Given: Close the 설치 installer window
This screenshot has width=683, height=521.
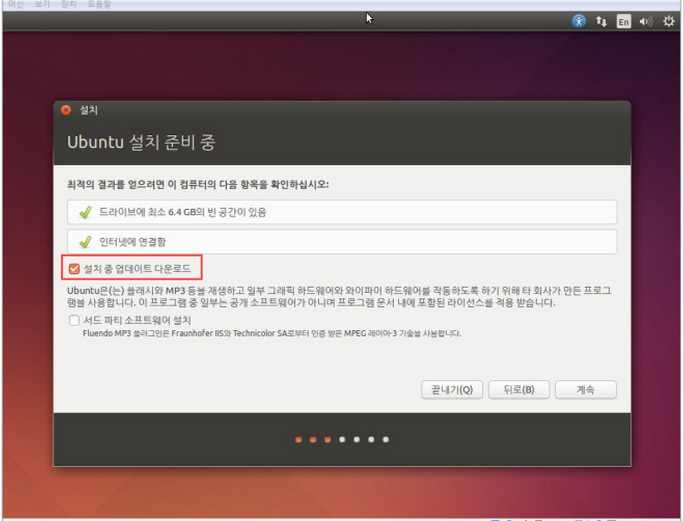Looking at the screenshot, I should (x=66, y=110).
